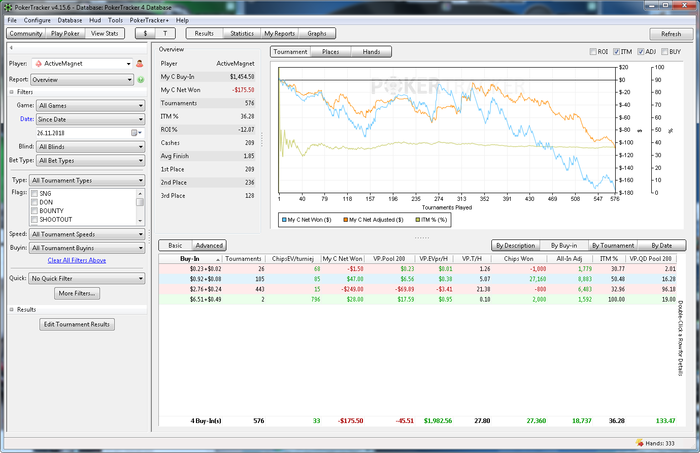Open the Database menu

70,21
